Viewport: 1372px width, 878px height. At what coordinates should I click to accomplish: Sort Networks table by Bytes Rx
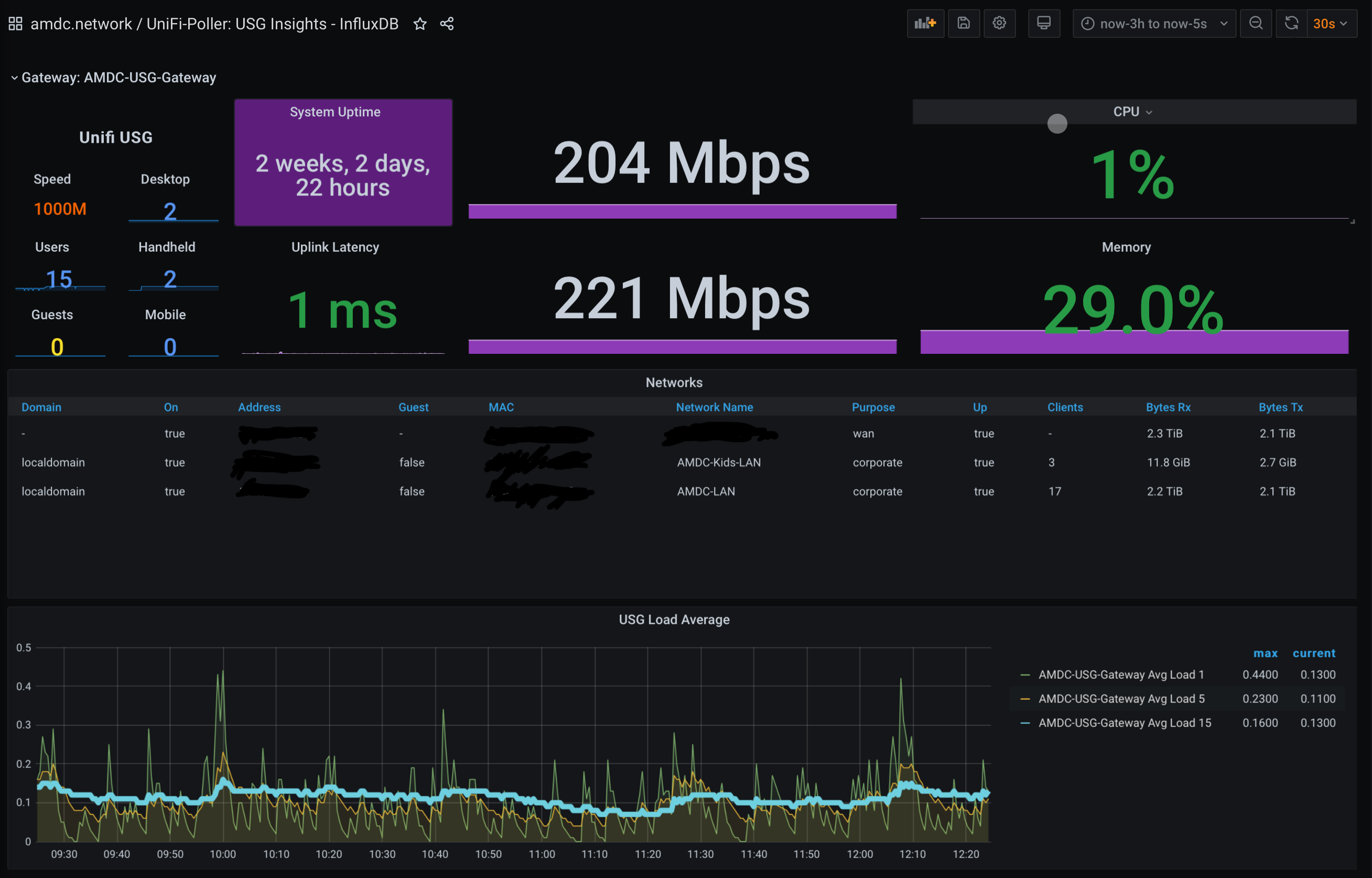[x=1169, y=407]
